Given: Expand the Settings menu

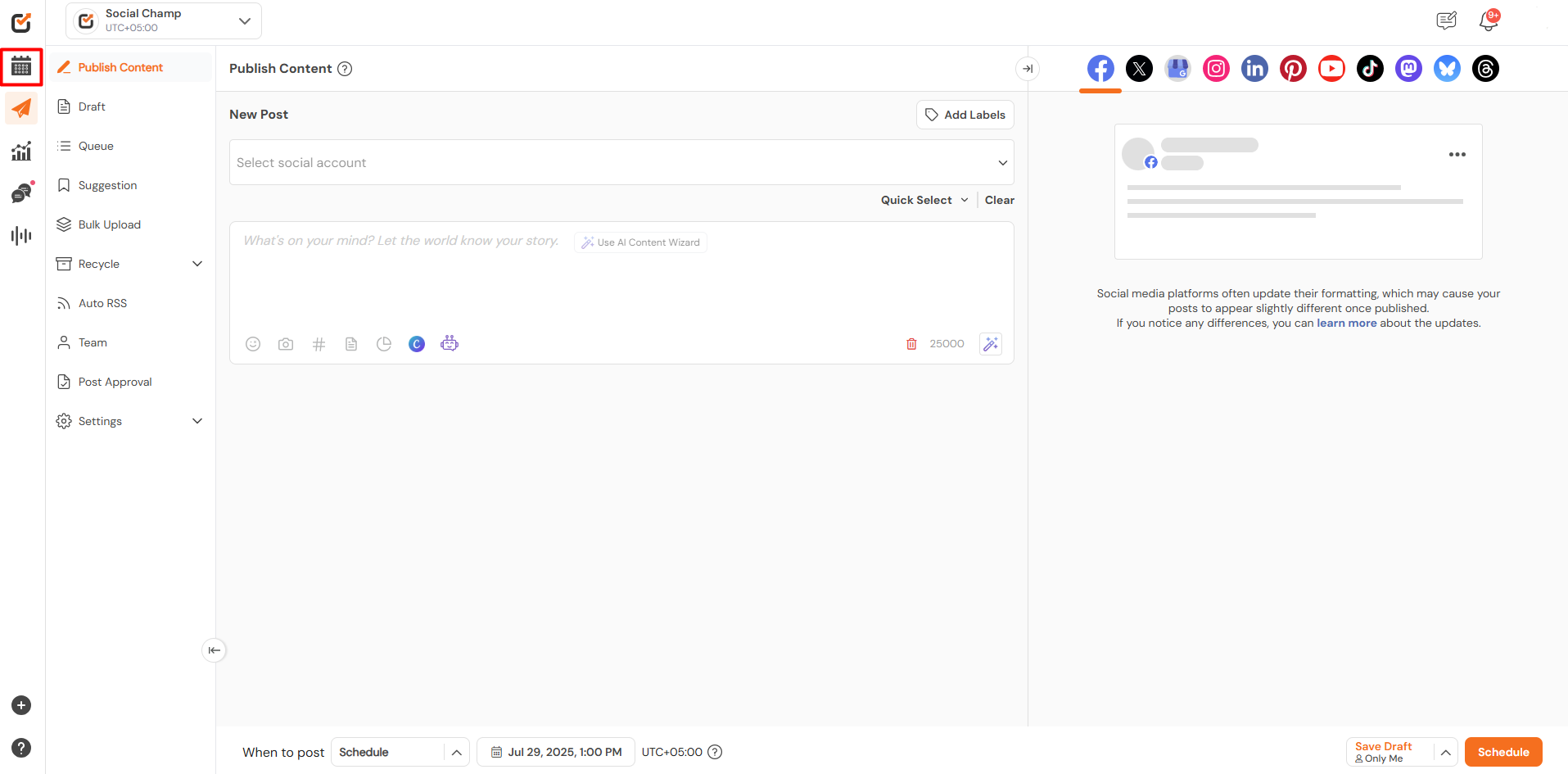Looking at the screenshot, I should point(130,421).
